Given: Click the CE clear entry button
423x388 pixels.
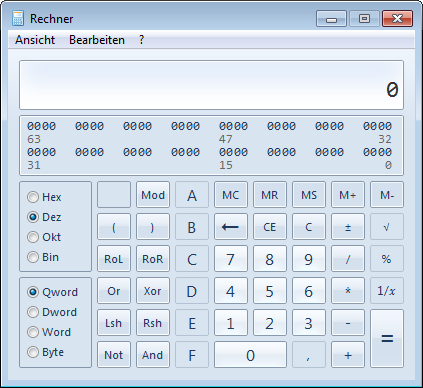Looking at the screenshot, I should (270, 227).
